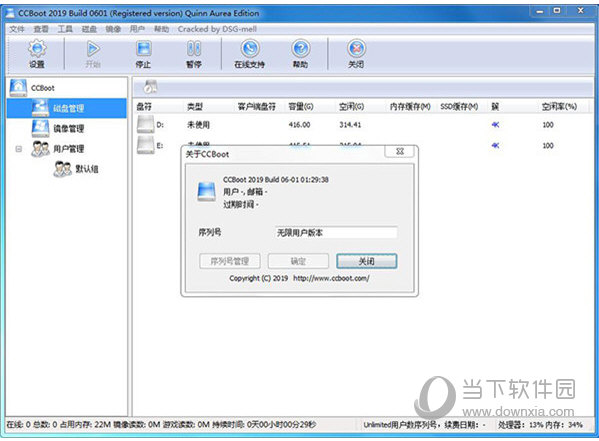Close the 关于CCBoot dialog with X

pyautogui.click(x=400, y=151)
